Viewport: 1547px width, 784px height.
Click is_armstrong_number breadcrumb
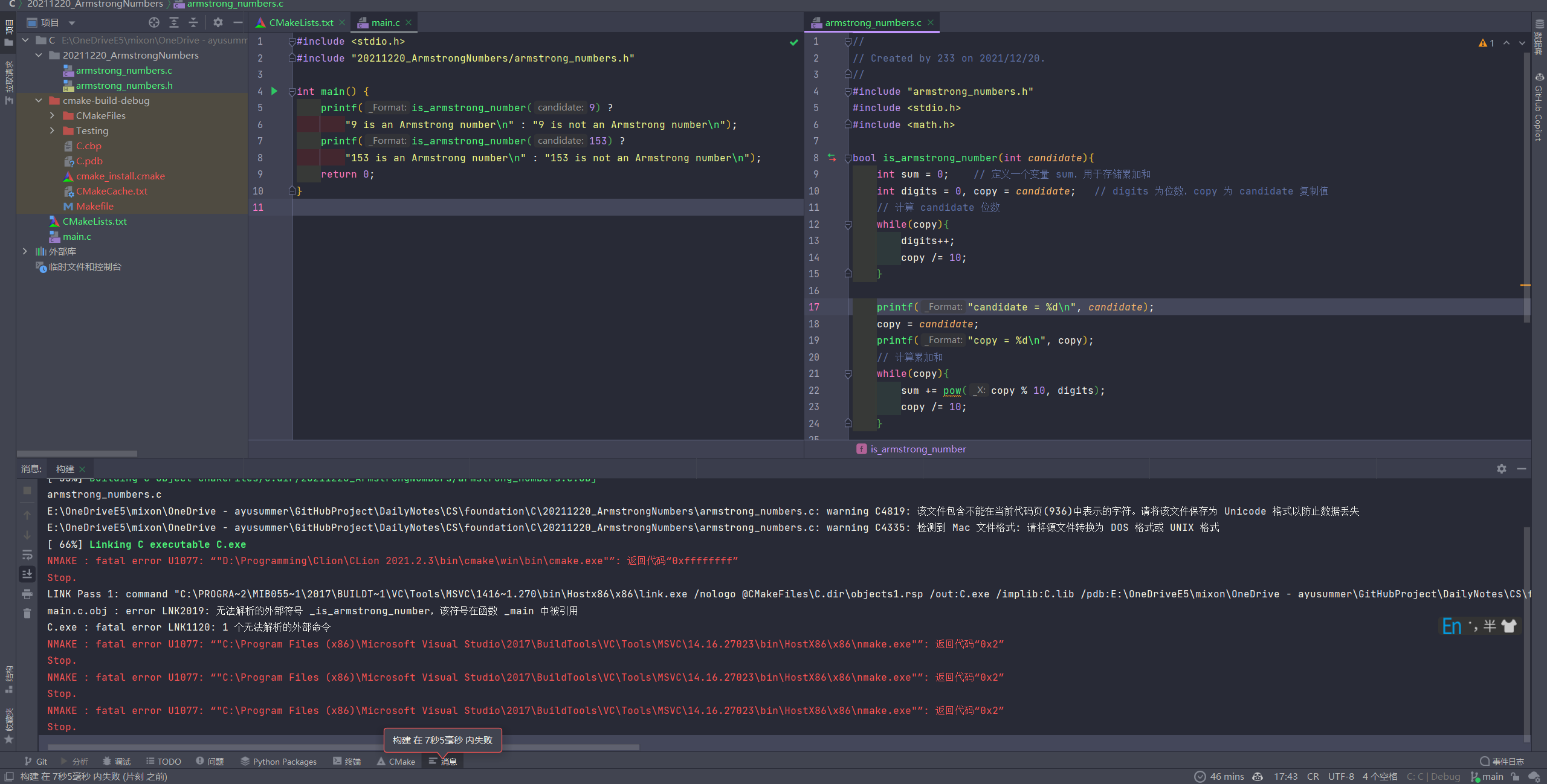(x=911, y=449)
